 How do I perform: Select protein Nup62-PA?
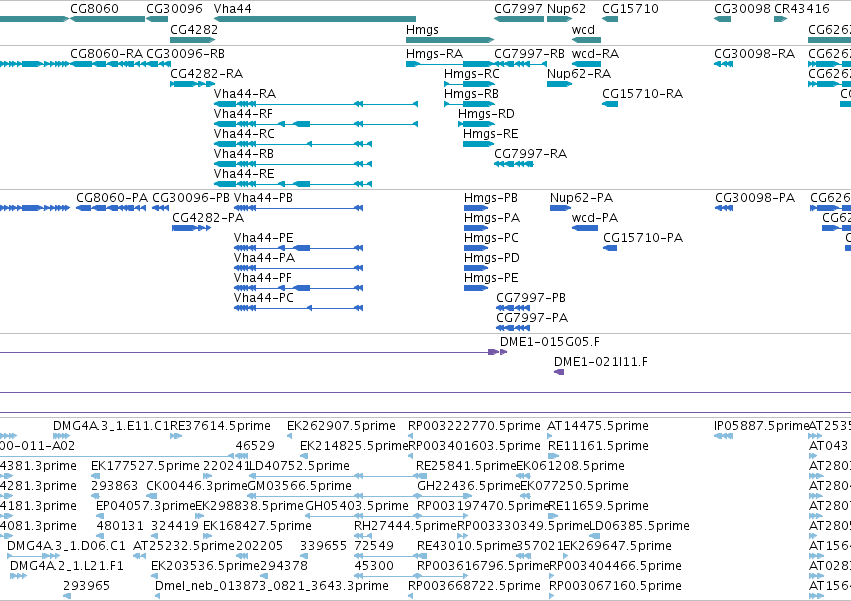click(581, 198)
